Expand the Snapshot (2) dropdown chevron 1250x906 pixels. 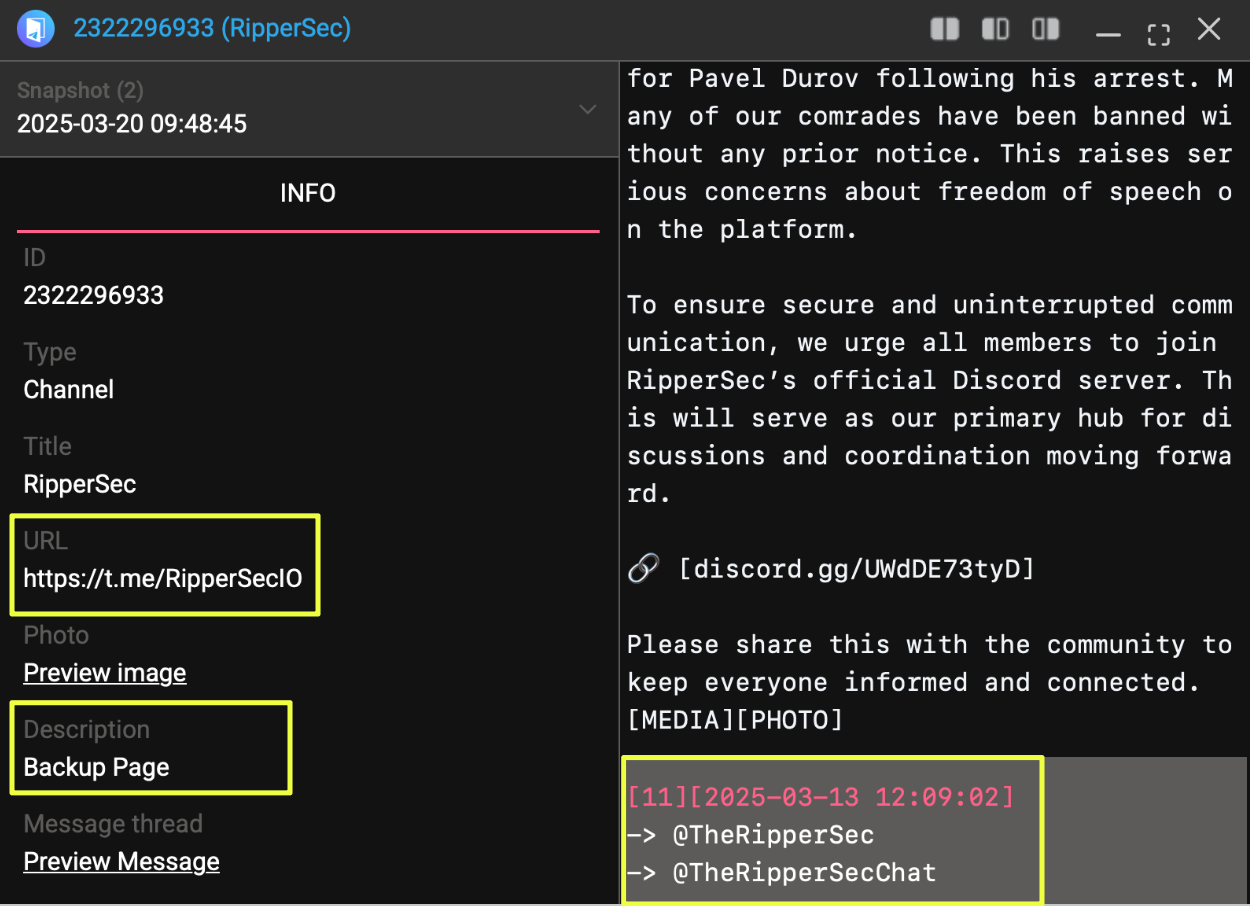(x=588, y=109)
